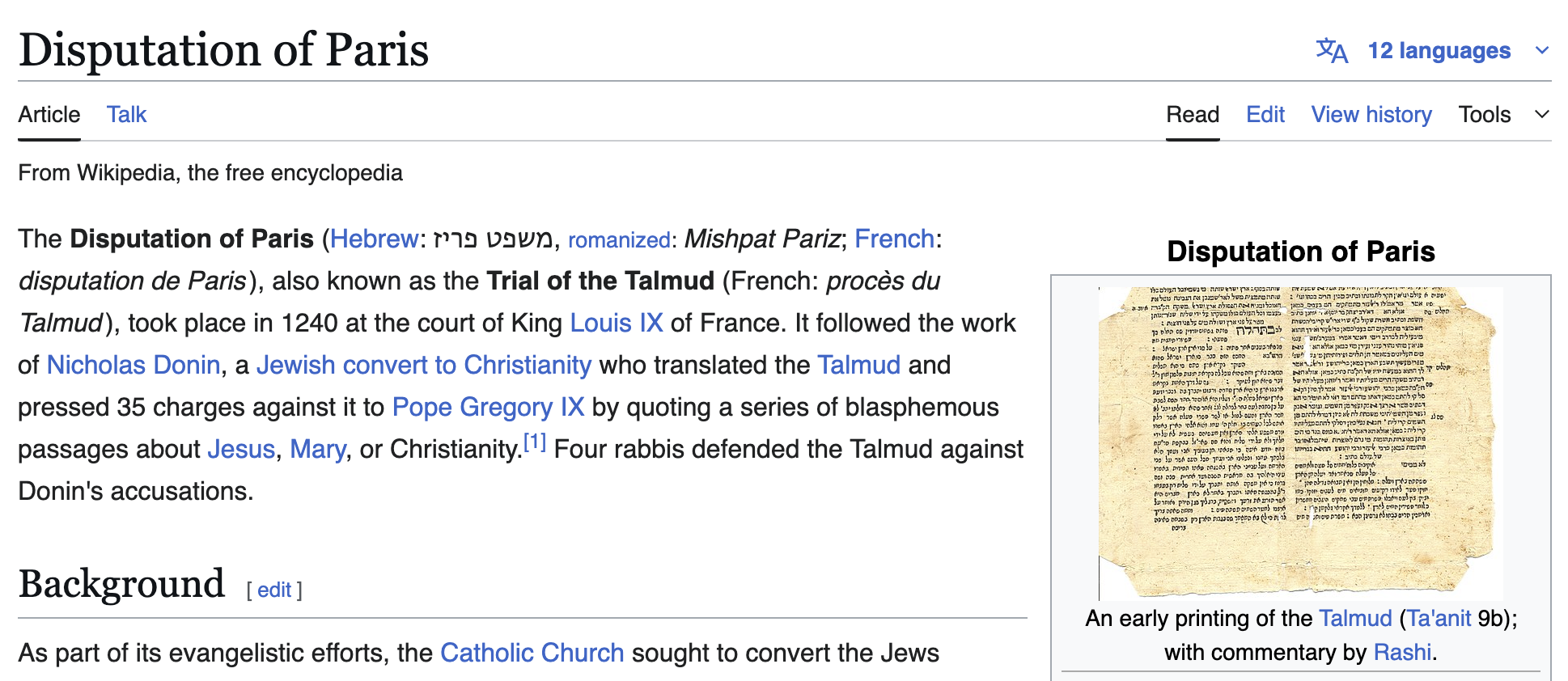Open the Edit tab
The image size is (1568, 681).
tap(1265, 115)
